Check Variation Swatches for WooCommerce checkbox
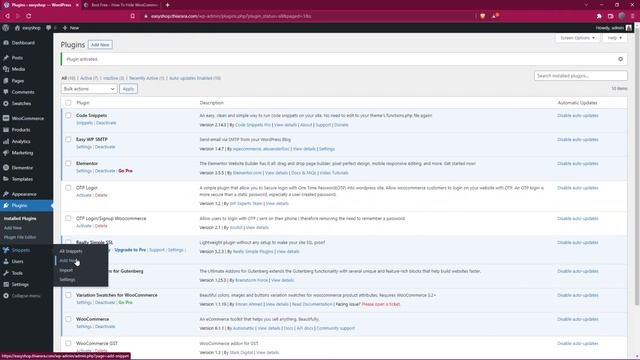640x360 pixels. 68,295
